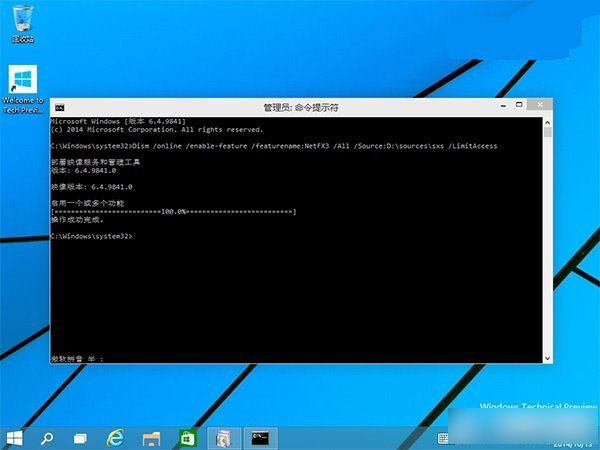Click the taskbar app left of Command Prompt
Screen dimensions: 600x450
tap(223, 438)
